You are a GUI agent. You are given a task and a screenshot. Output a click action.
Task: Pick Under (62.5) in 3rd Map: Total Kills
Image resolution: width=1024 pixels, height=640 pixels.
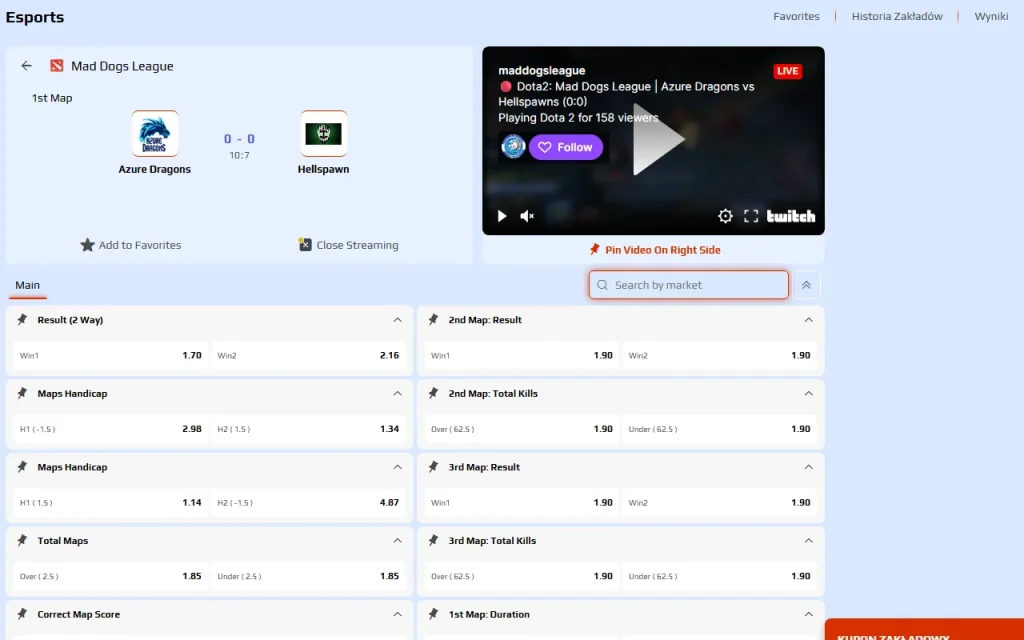point(719,576)
